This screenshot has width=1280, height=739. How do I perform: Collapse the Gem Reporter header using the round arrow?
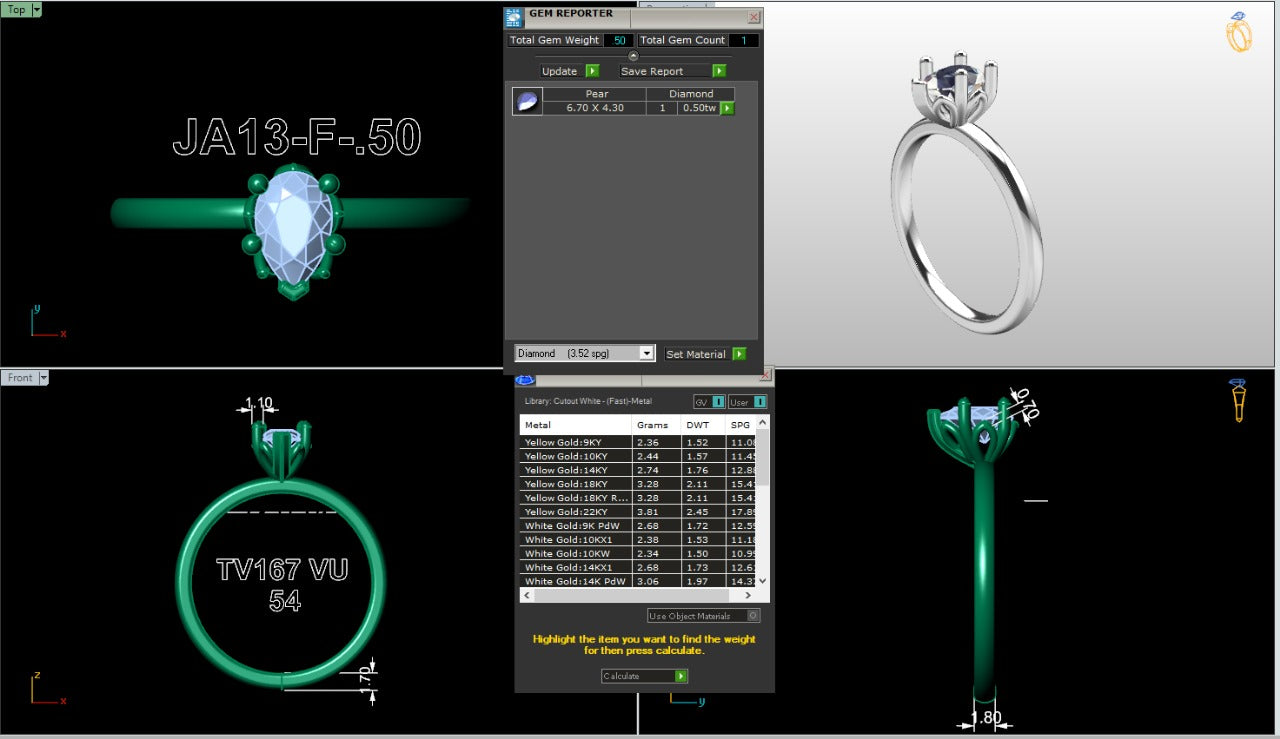(x=633, y=56)
